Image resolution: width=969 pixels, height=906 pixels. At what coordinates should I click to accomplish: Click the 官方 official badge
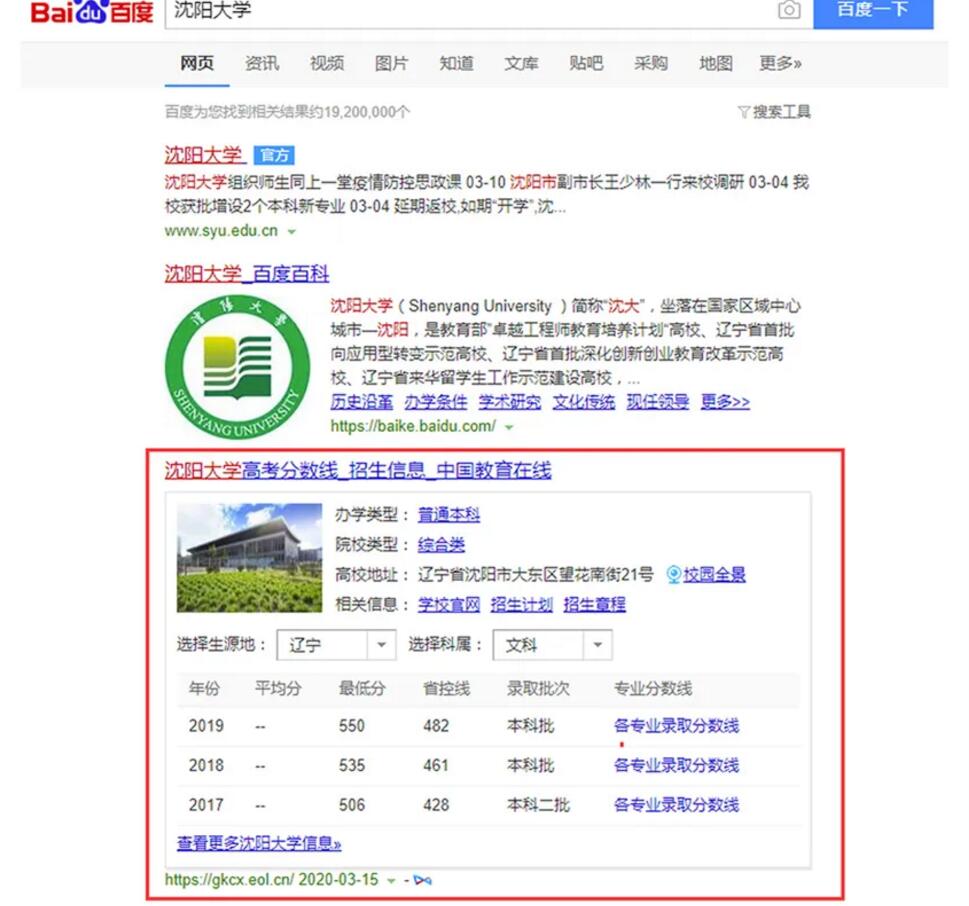(x=273, y=155)
